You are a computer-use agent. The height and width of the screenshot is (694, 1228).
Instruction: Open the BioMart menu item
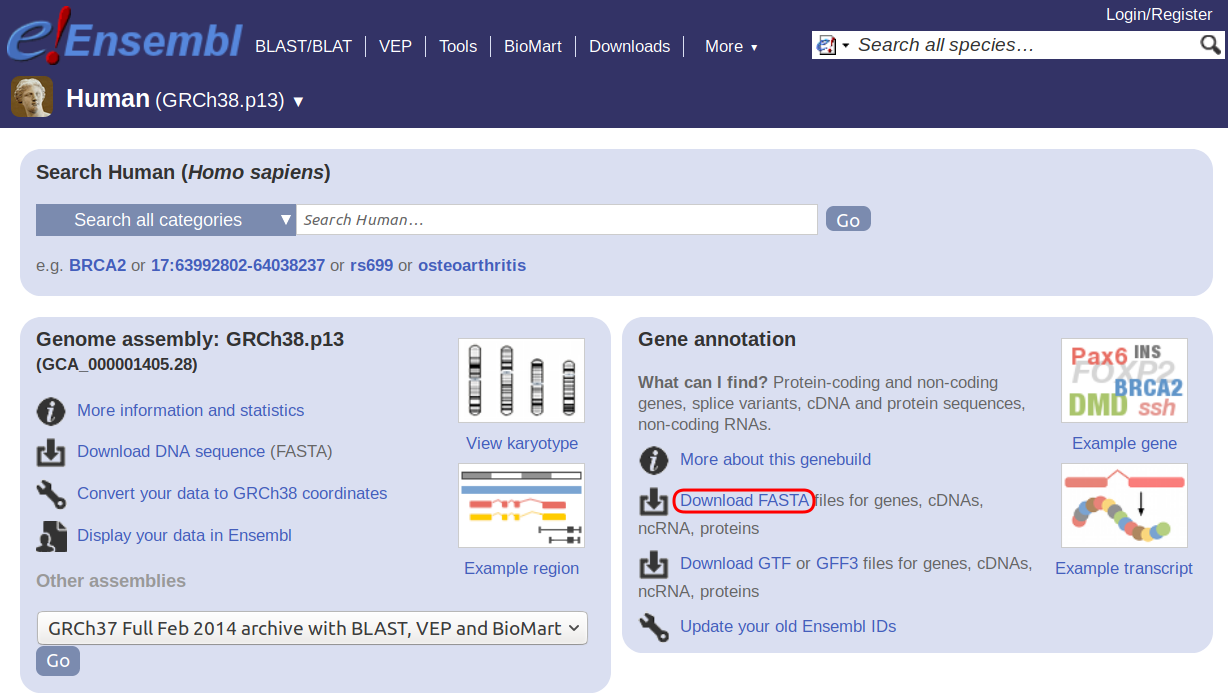(532, 46)
